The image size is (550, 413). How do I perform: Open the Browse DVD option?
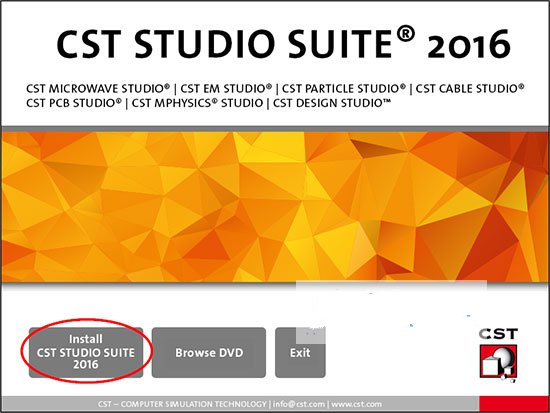point(209,352)
